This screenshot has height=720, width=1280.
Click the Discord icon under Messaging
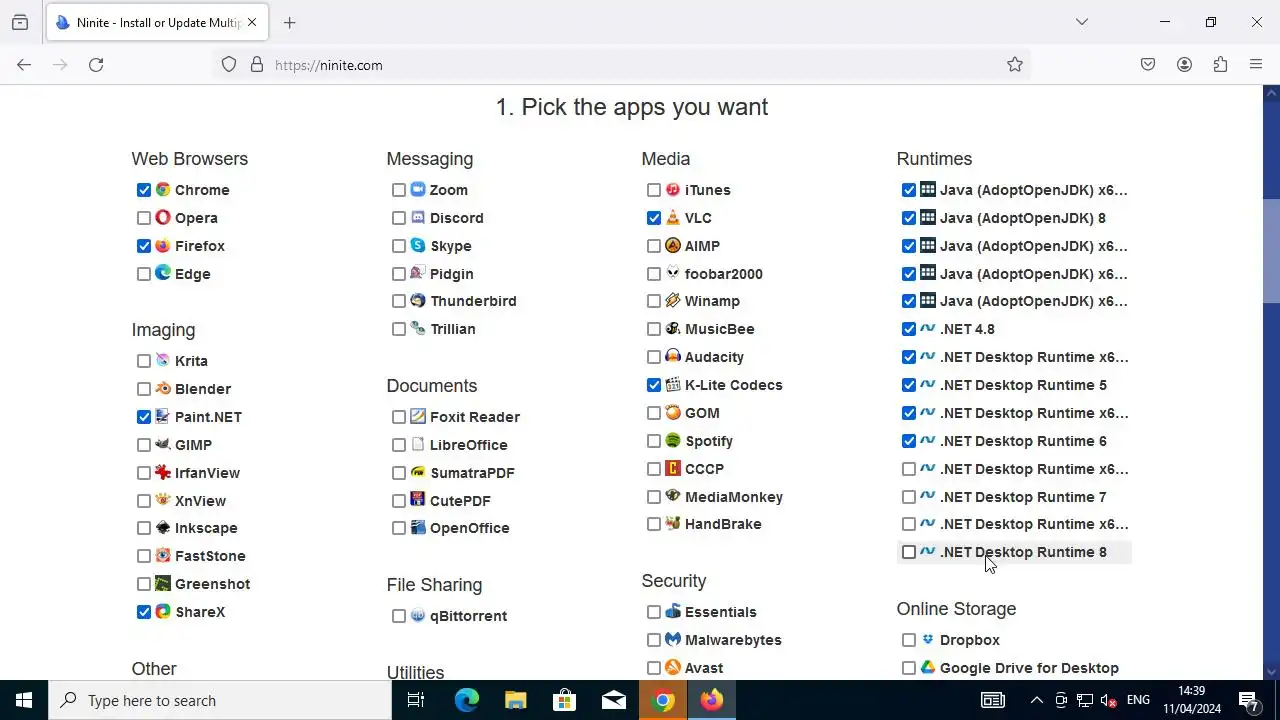coord(418,217)
